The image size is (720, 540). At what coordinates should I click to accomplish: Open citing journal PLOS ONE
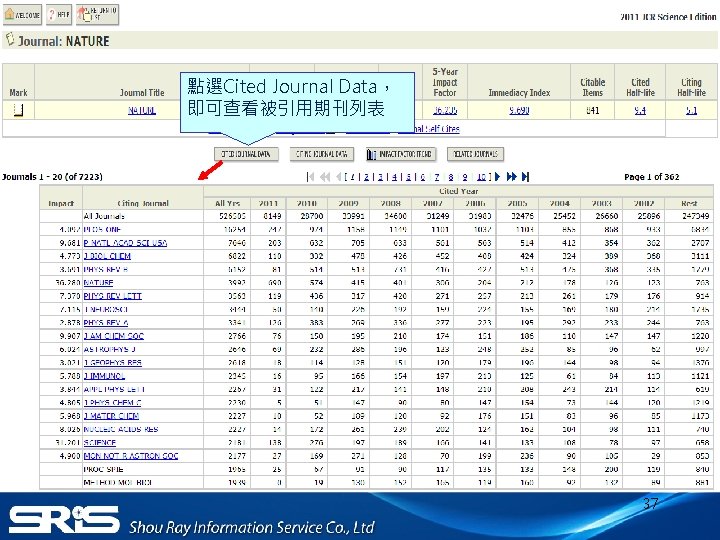pyautogui.click(x=102, y=229)
